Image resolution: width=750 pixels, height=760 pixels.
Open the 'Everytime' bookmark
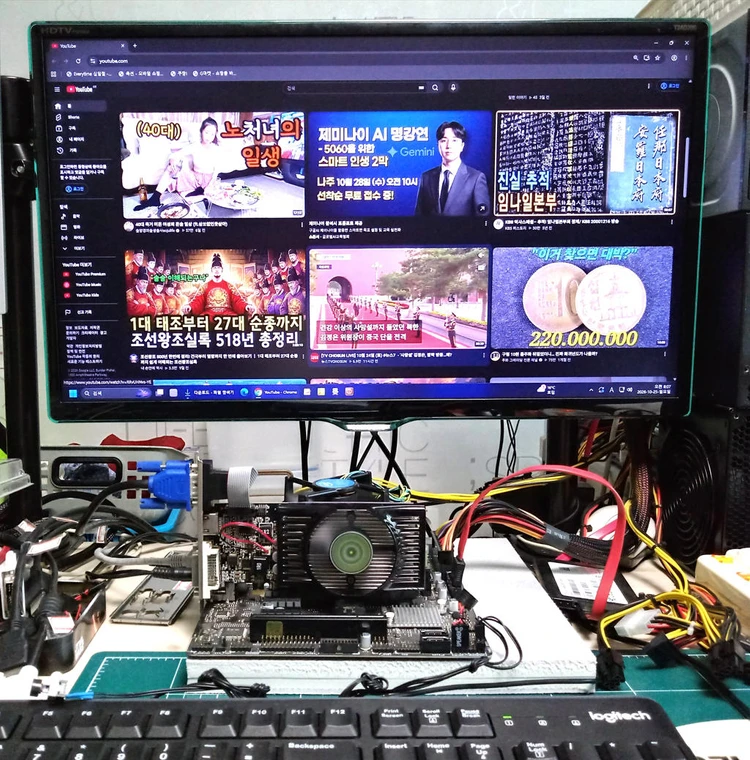pos(88,74)
